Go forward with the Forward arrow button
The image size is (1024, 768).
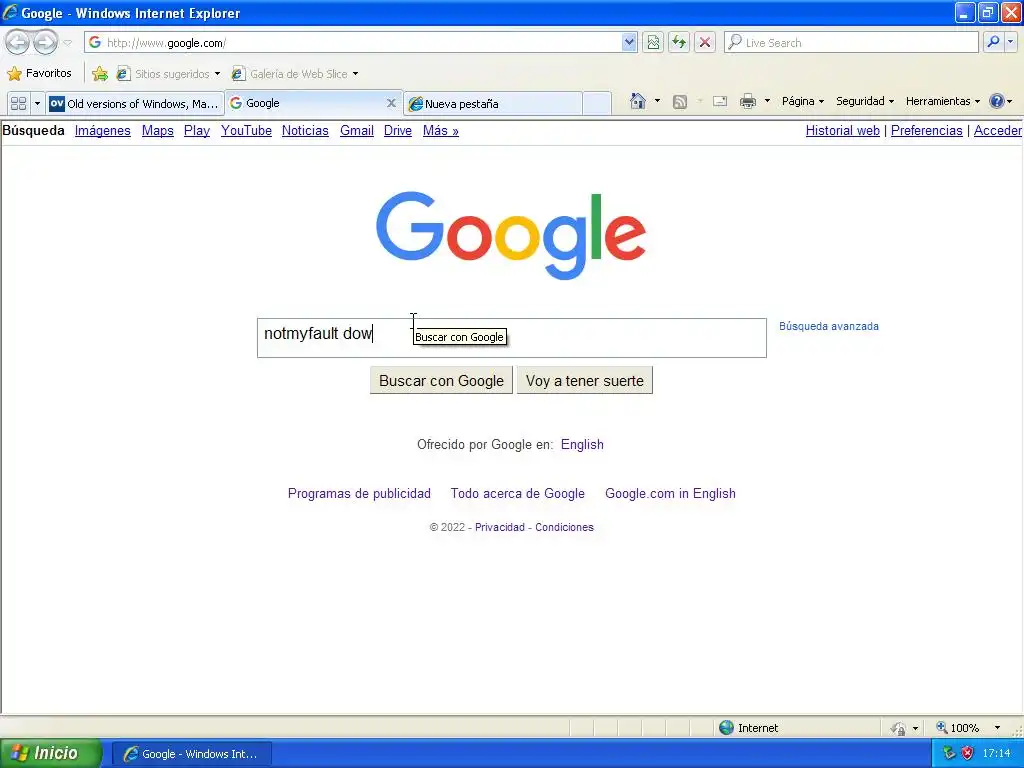pos(45,43)
